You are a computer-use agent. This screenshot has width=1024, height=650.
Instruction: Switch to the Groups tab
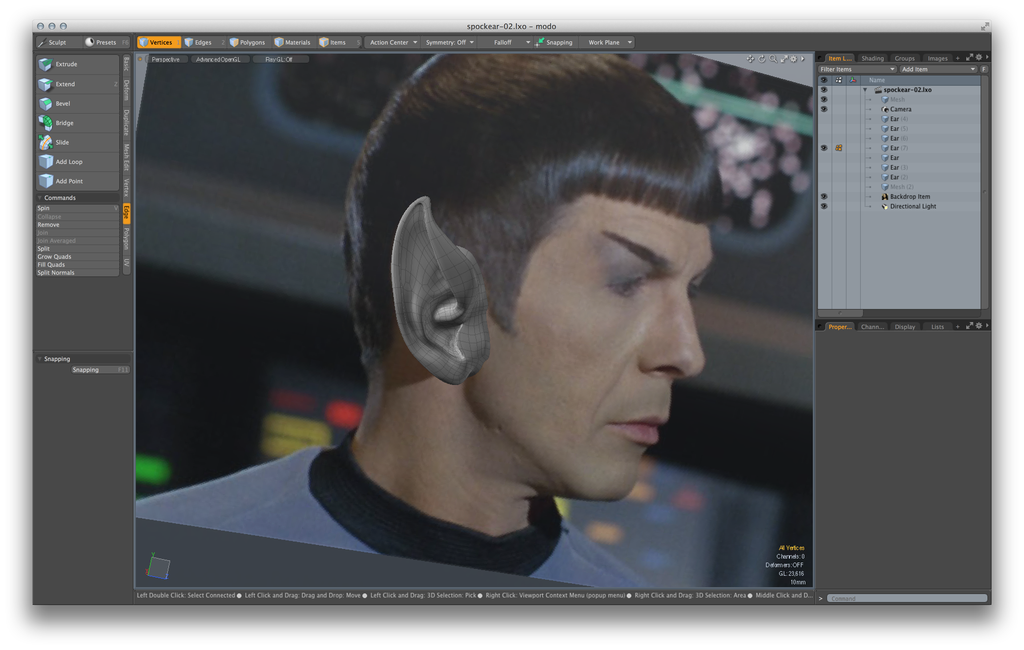pyautogui.click(x=904, y=58)
